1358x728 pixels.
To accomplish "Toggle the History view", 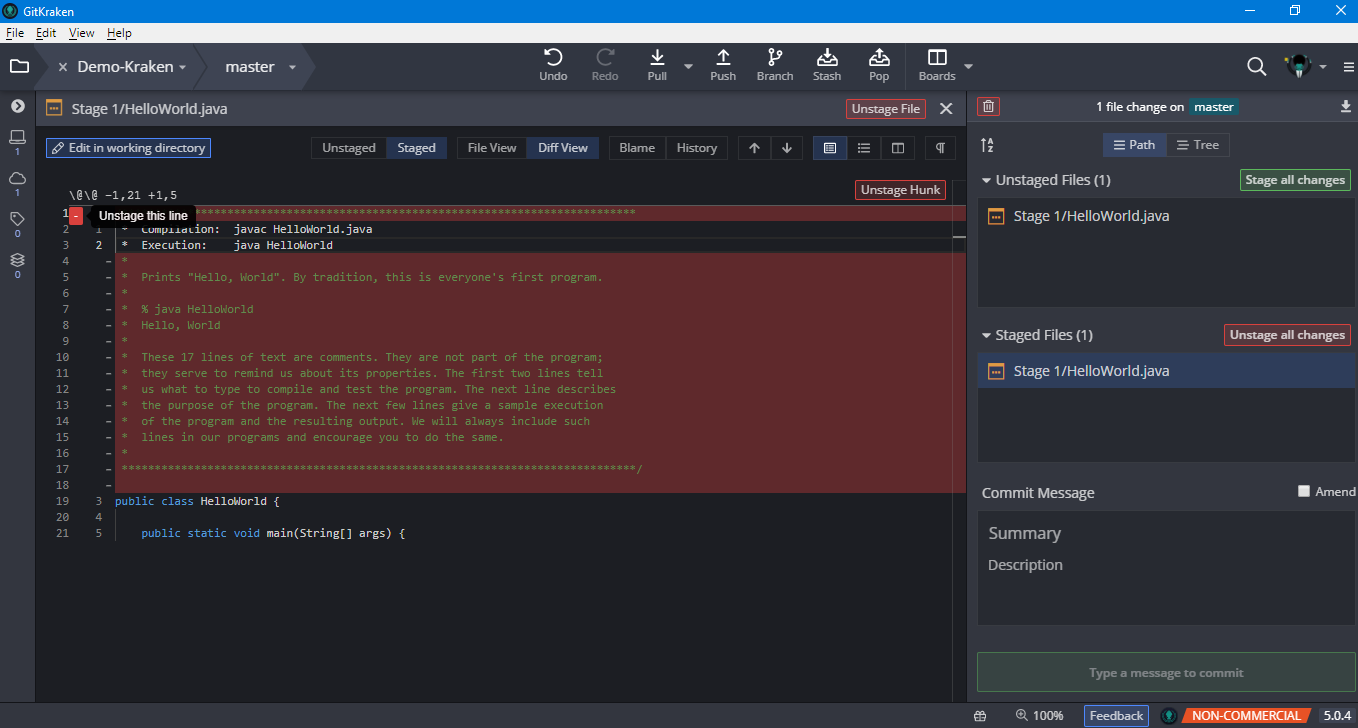I will (x=697, y=148).
